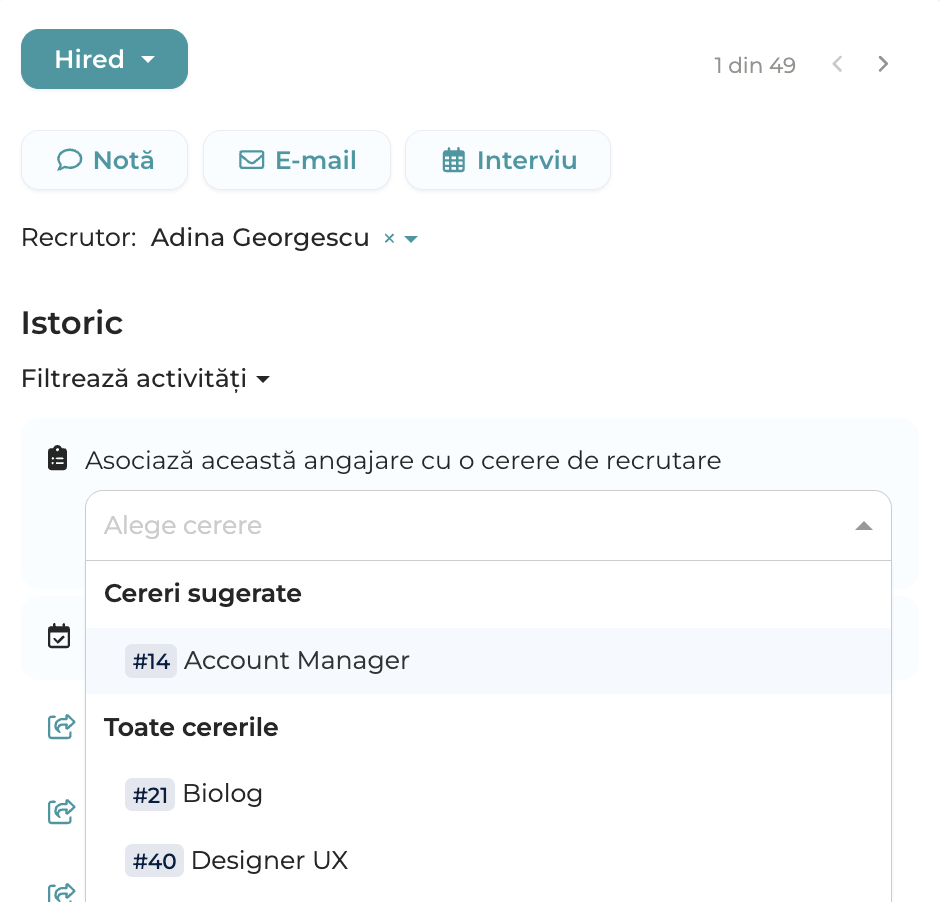Click the third share icon at bottom
The width and height of the screenshot is (940, 902).
point(61,893)
